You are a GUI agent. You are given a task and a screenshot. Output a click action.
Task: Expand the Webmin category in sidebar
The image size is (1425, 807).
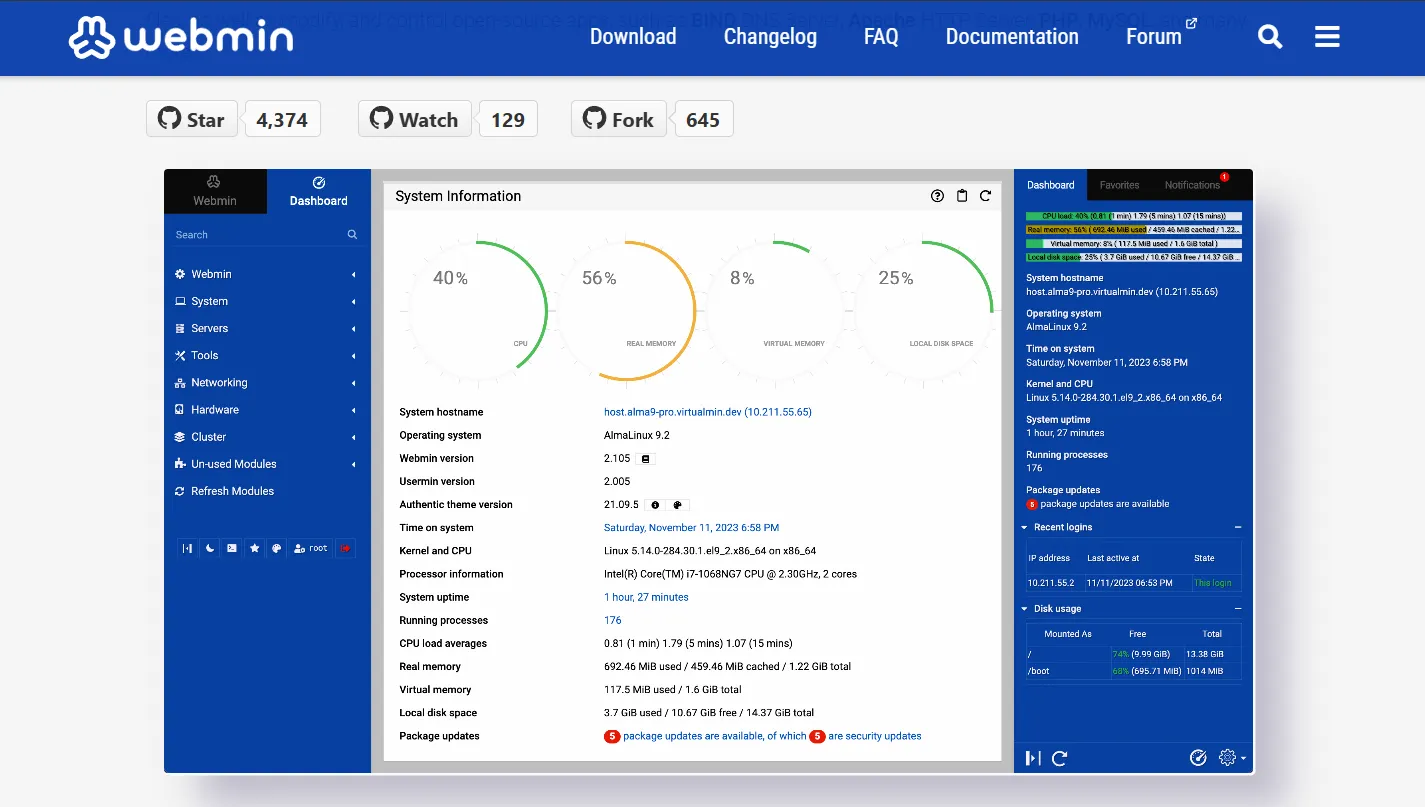(266, 274)
